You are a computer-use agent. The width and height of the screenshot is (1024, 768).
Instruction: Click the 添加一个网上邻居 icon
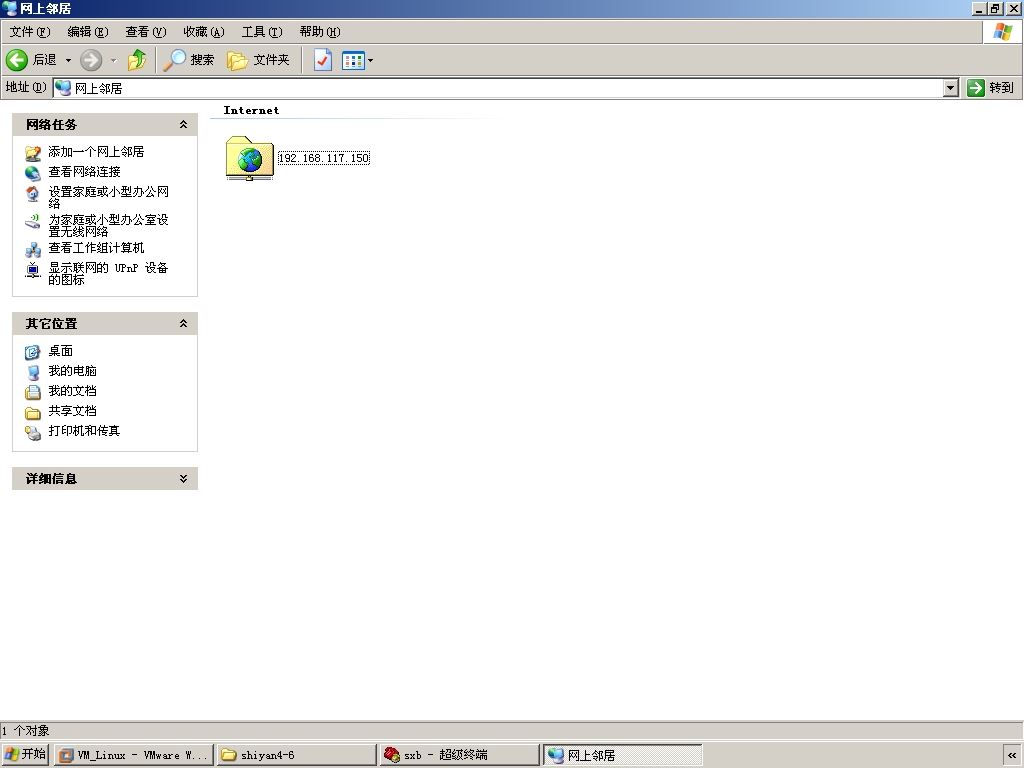(33, 153)
